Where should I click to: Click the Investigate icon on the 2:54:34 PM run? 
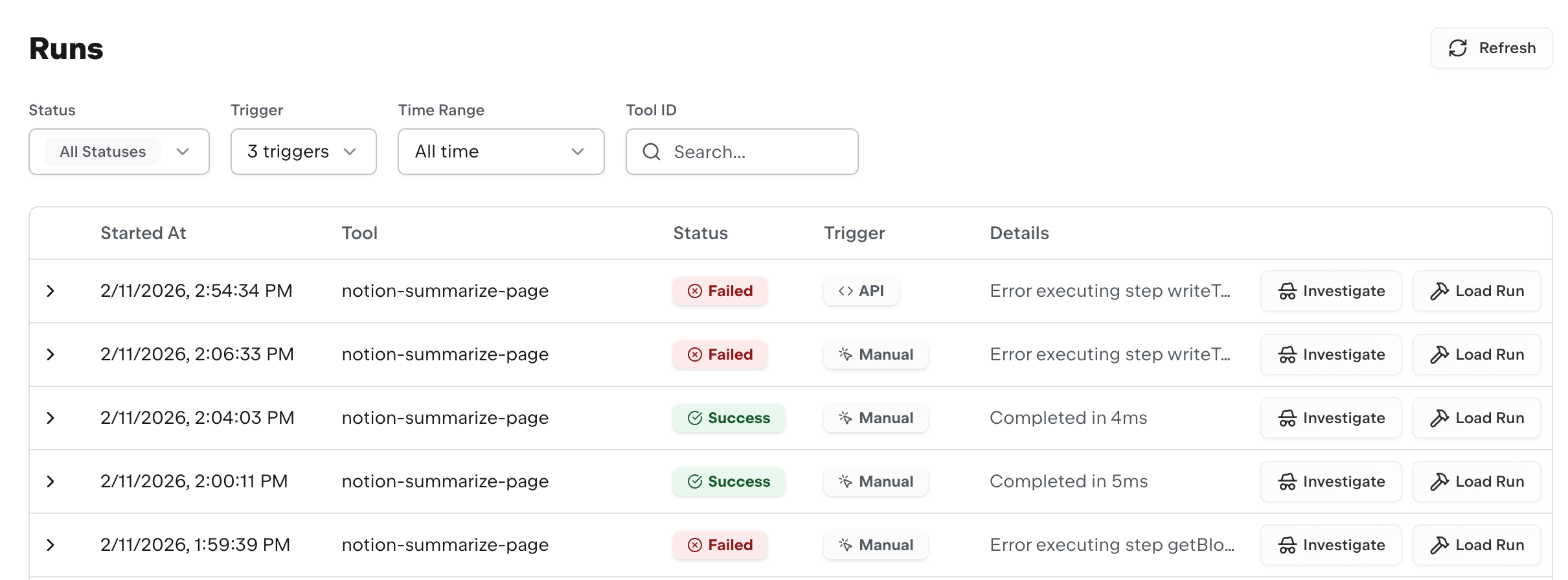tap(1287, 290)
